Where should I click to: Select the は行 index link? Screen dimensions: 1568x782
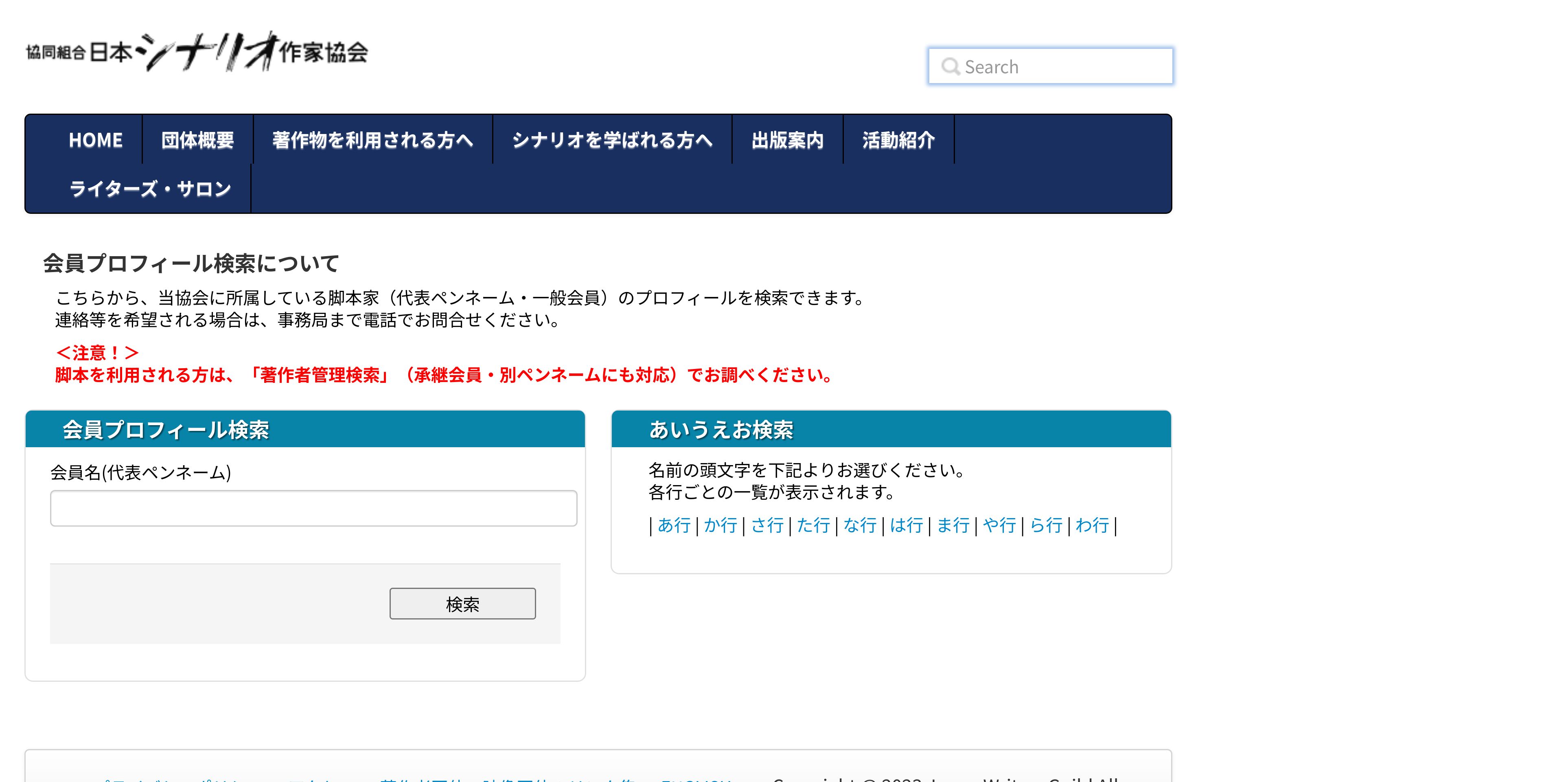coord(907,525)
